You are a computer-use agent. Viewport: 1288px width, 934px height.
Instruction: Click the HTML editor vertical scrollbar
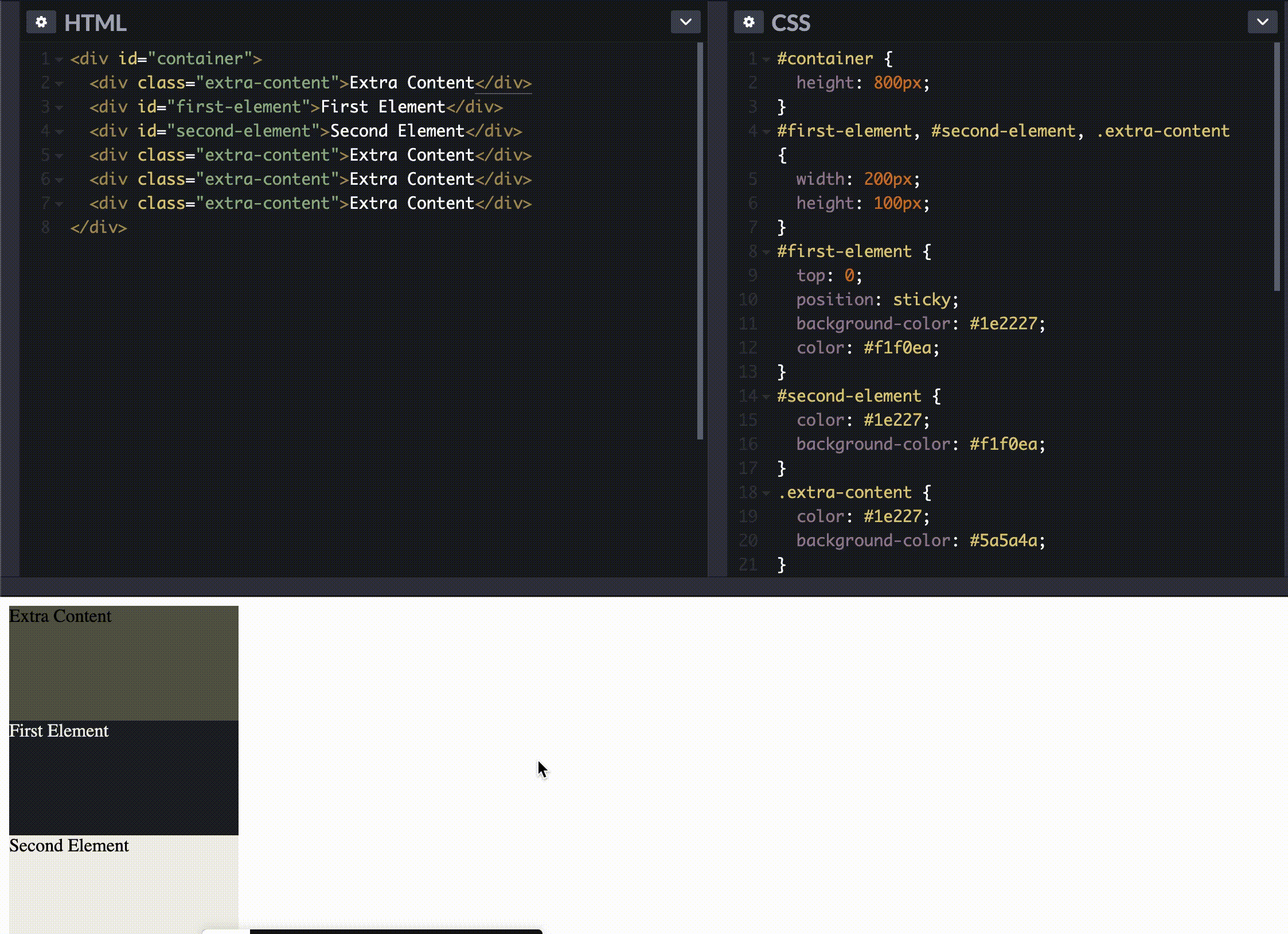700,241
